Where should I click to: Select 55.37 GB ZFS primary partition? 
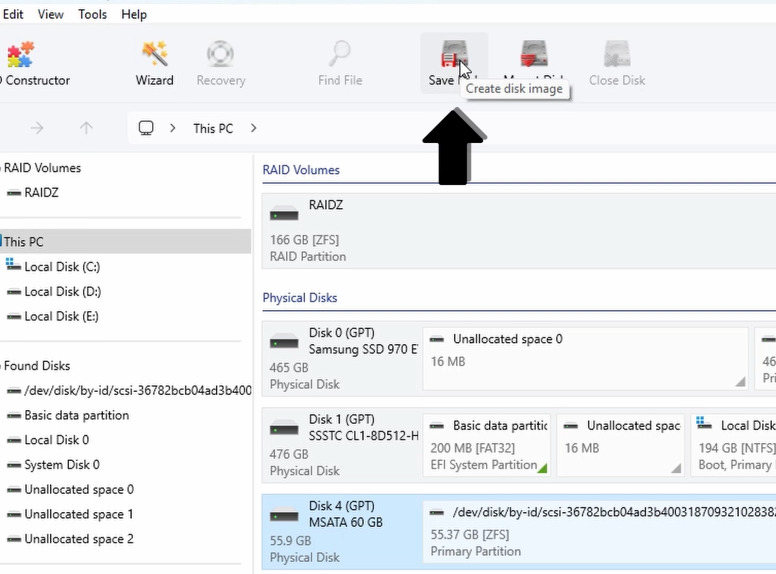pos(600,532)
